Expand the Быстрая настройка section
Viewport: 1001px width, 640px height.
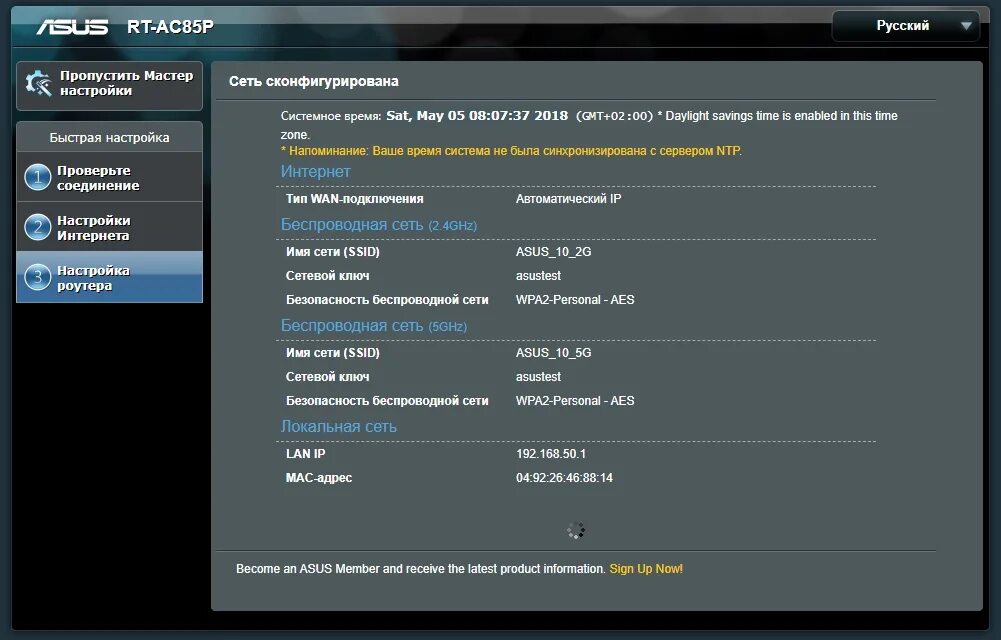click(108, 137)
